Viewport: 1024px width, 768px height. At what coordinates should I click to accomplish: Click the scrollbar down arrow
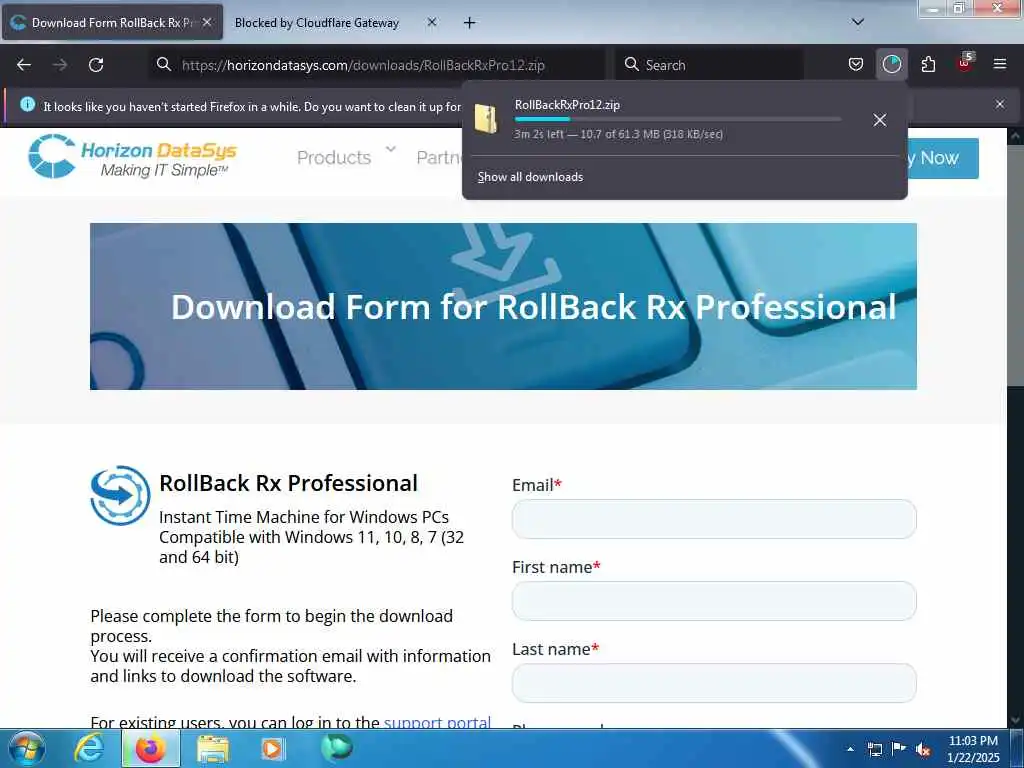(x=1016, y=720)
